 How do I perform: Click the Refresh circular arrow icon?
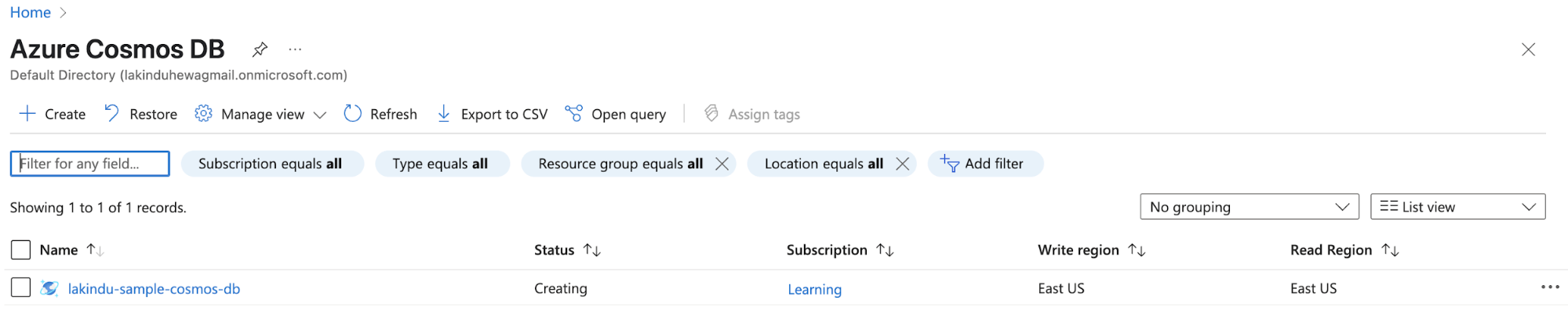coord(353,114)
